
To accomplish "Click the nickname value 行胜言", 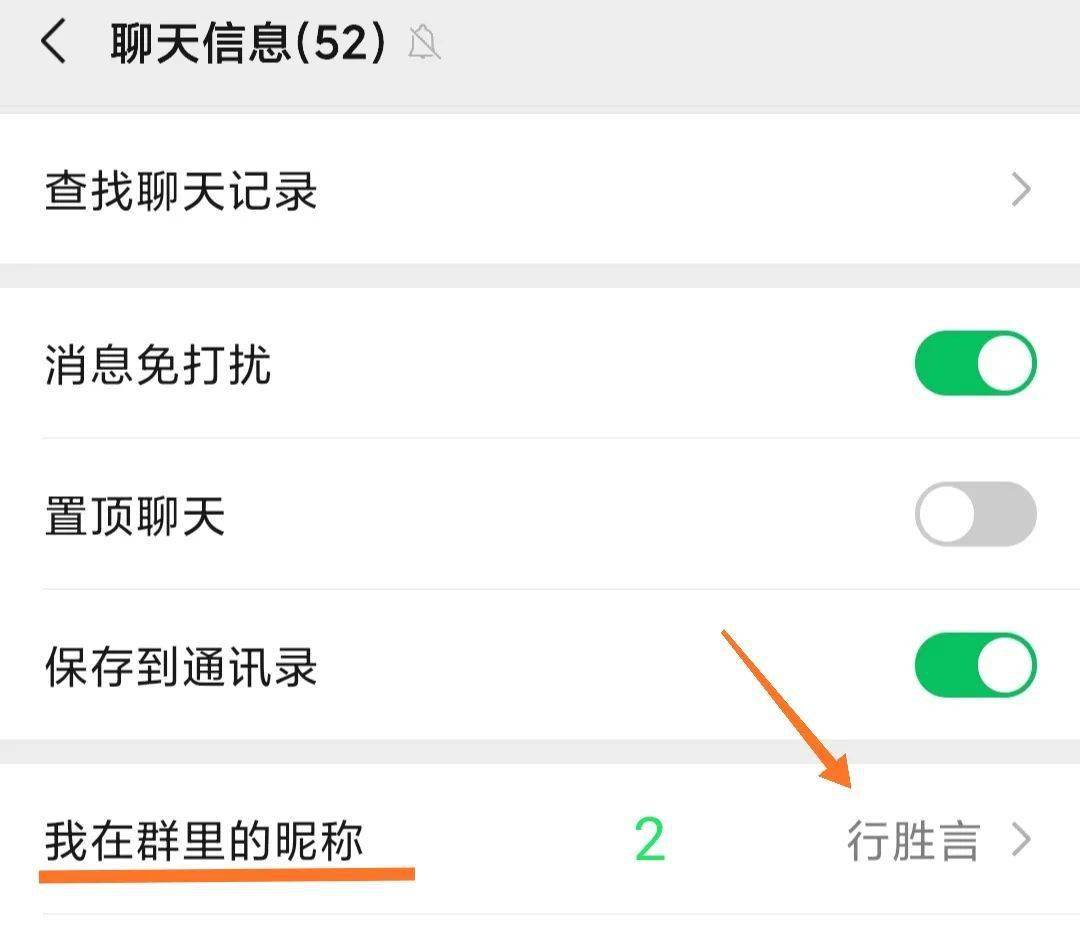I will click(x=913, y=841).
